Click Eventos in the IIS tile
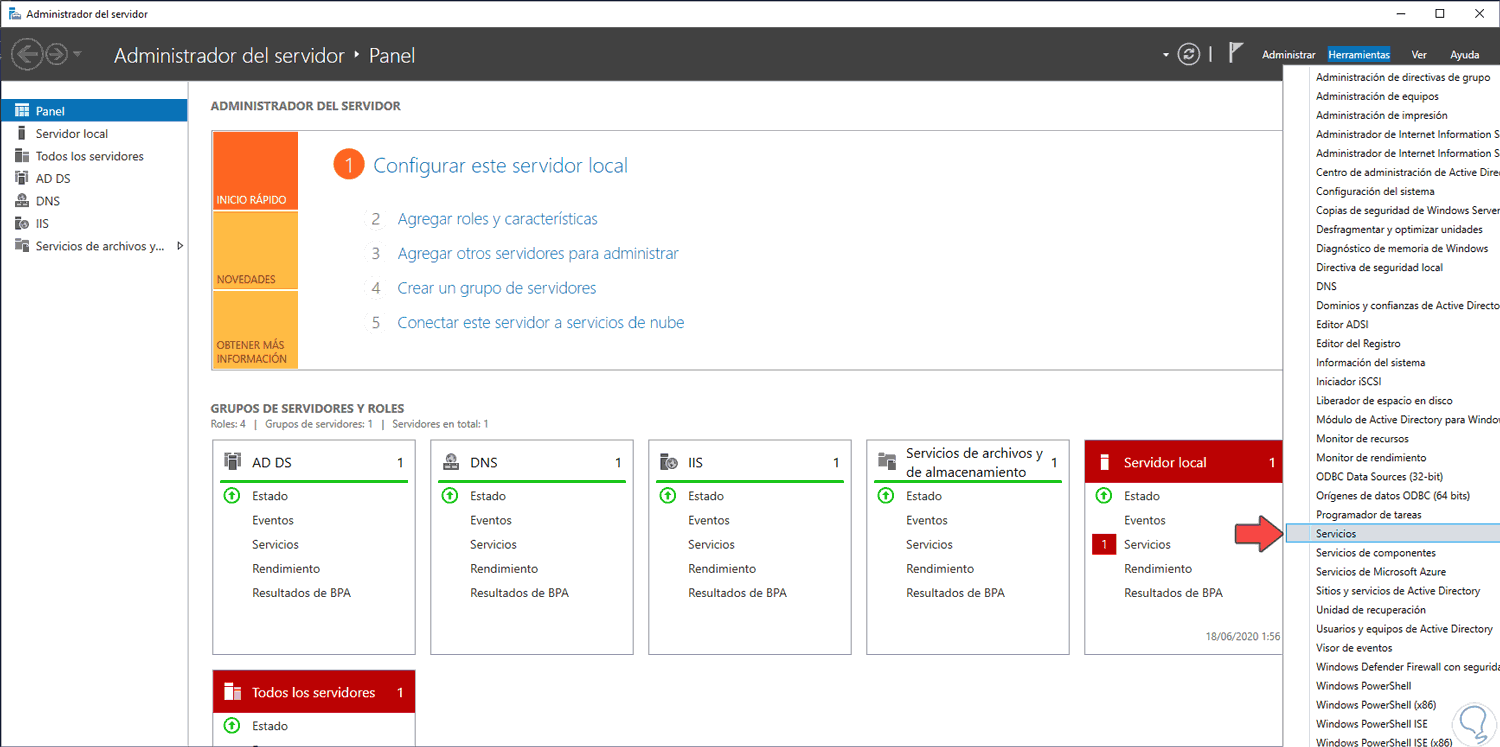 click(709, 520)
